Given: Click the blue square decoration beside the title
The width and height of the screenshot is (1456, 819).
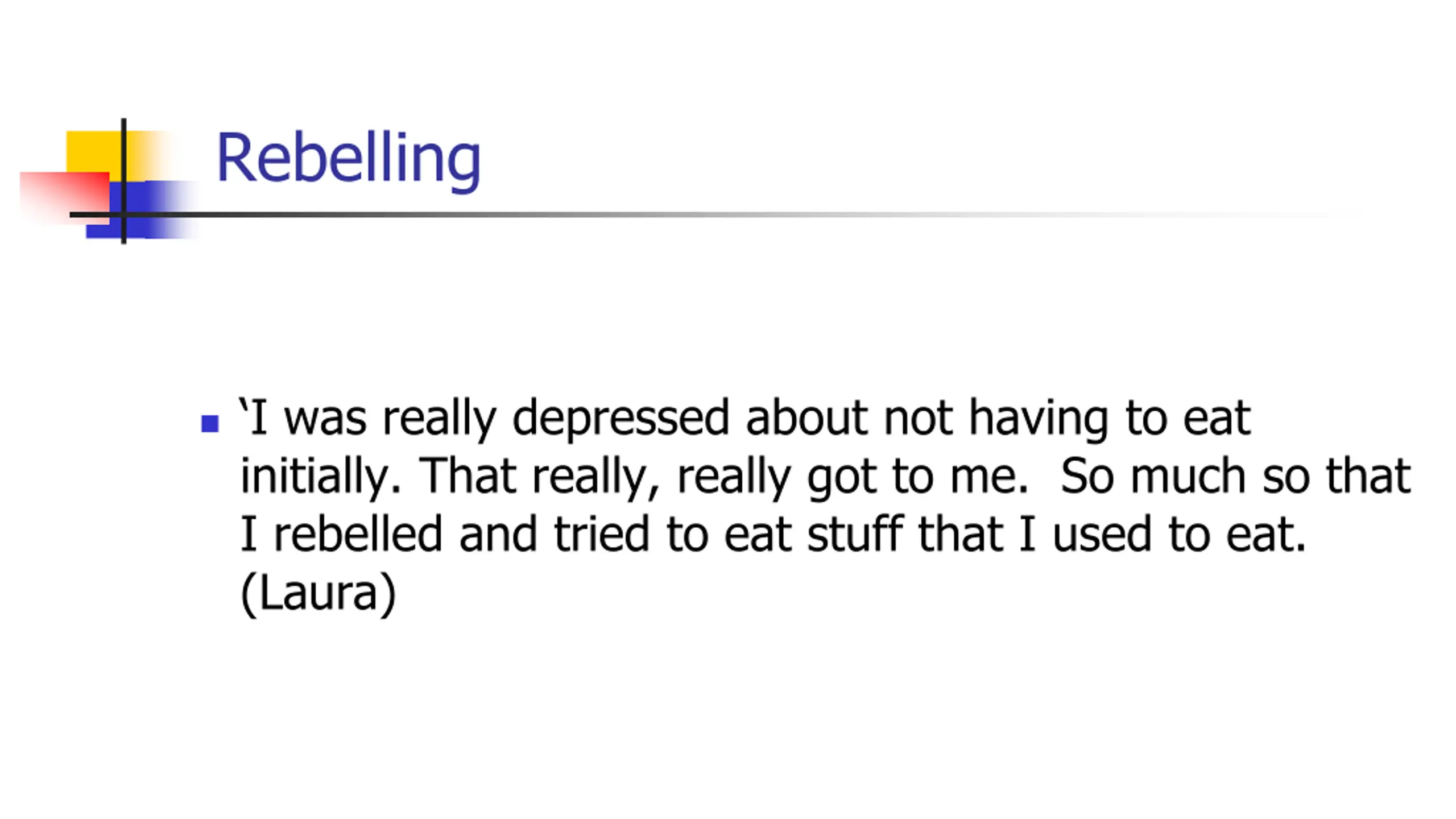Looking at the screenshot, I should coord(142,209).
